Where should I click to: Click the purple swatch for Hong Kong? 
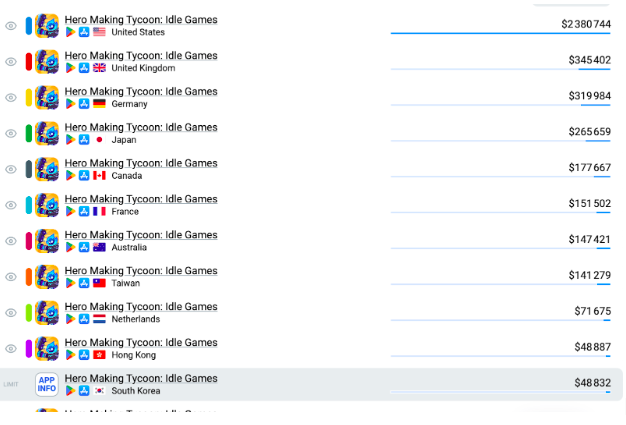coord(29,349)
